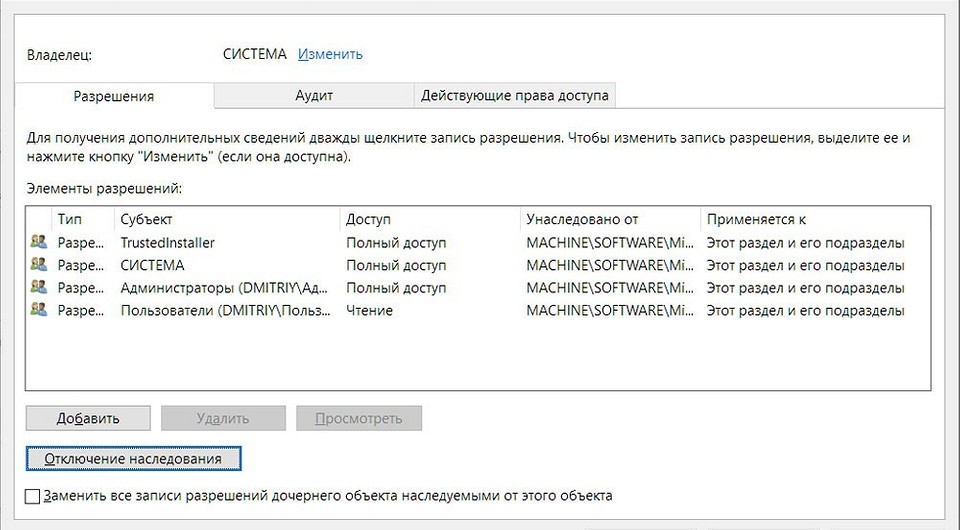960x530 pixels.
Task: Click the group icon beside TrustedInstaller entry
Action: [x=39, y=242]
